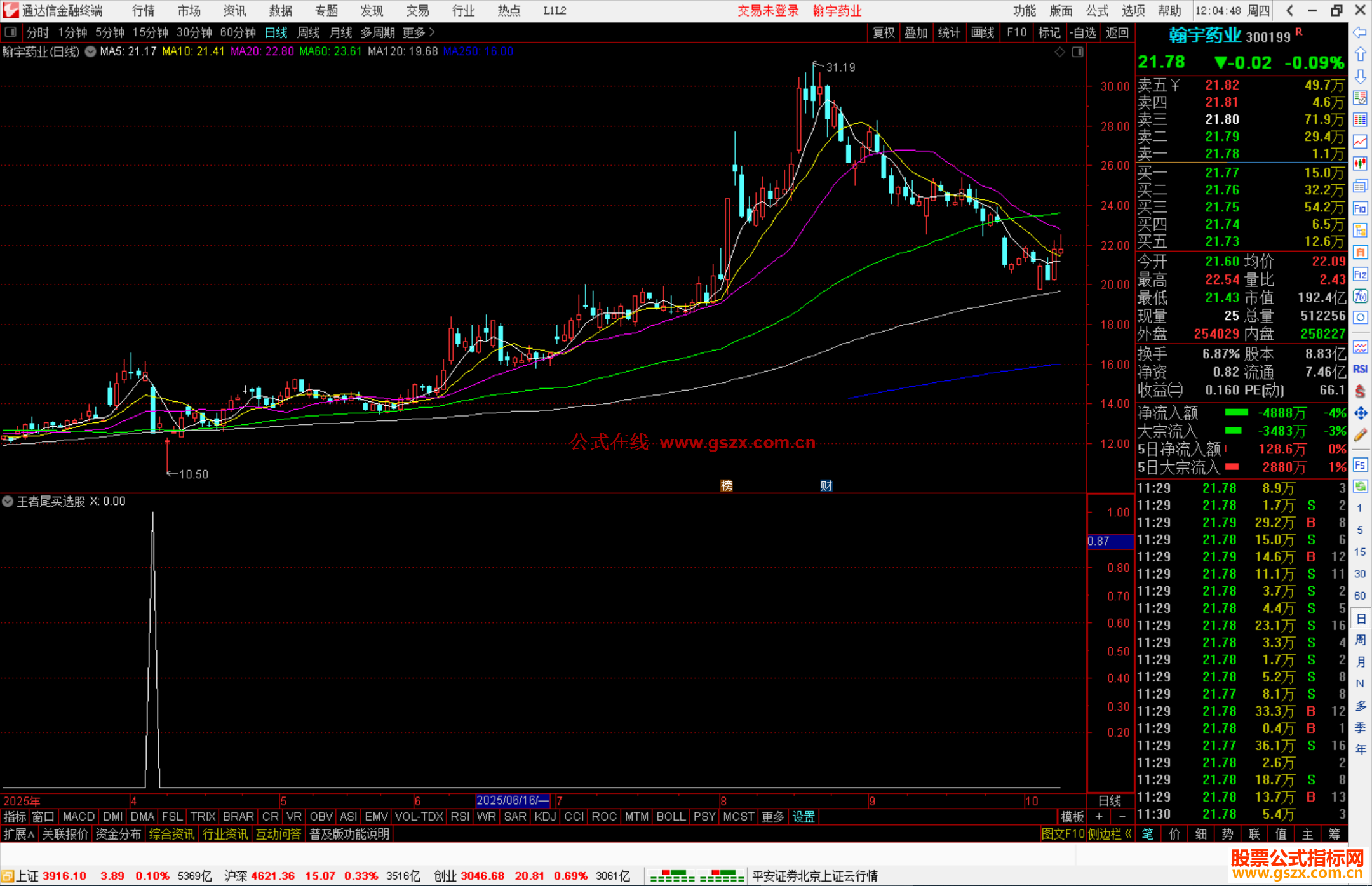1372x886 pixels.
Task: Expand the 扩展 bottom panel
Action: 19,834
